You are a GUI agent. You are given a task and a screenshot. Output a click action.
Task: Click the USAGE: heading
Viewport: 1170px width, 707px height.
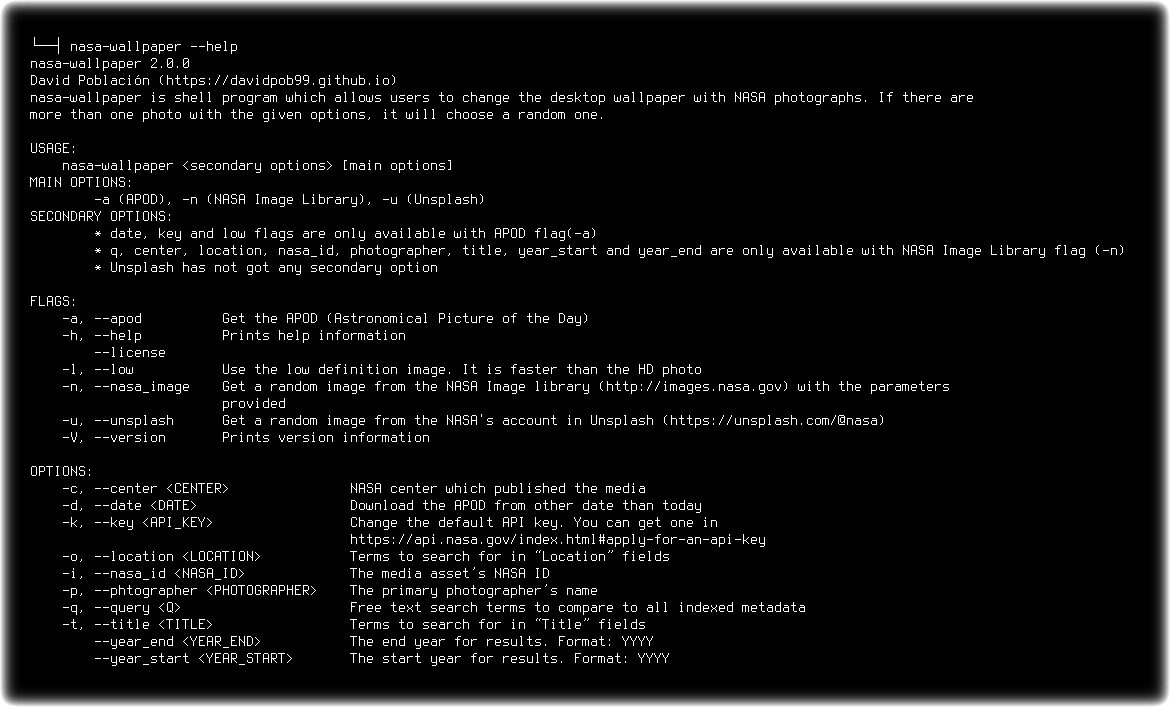pyautogui.click(x=53, y=148)
